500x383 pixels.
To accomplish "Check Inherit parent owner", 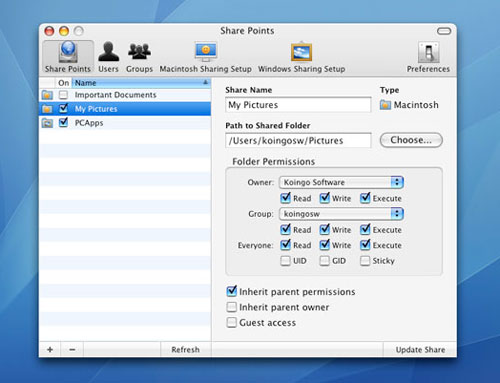I will tap(232, 307).
